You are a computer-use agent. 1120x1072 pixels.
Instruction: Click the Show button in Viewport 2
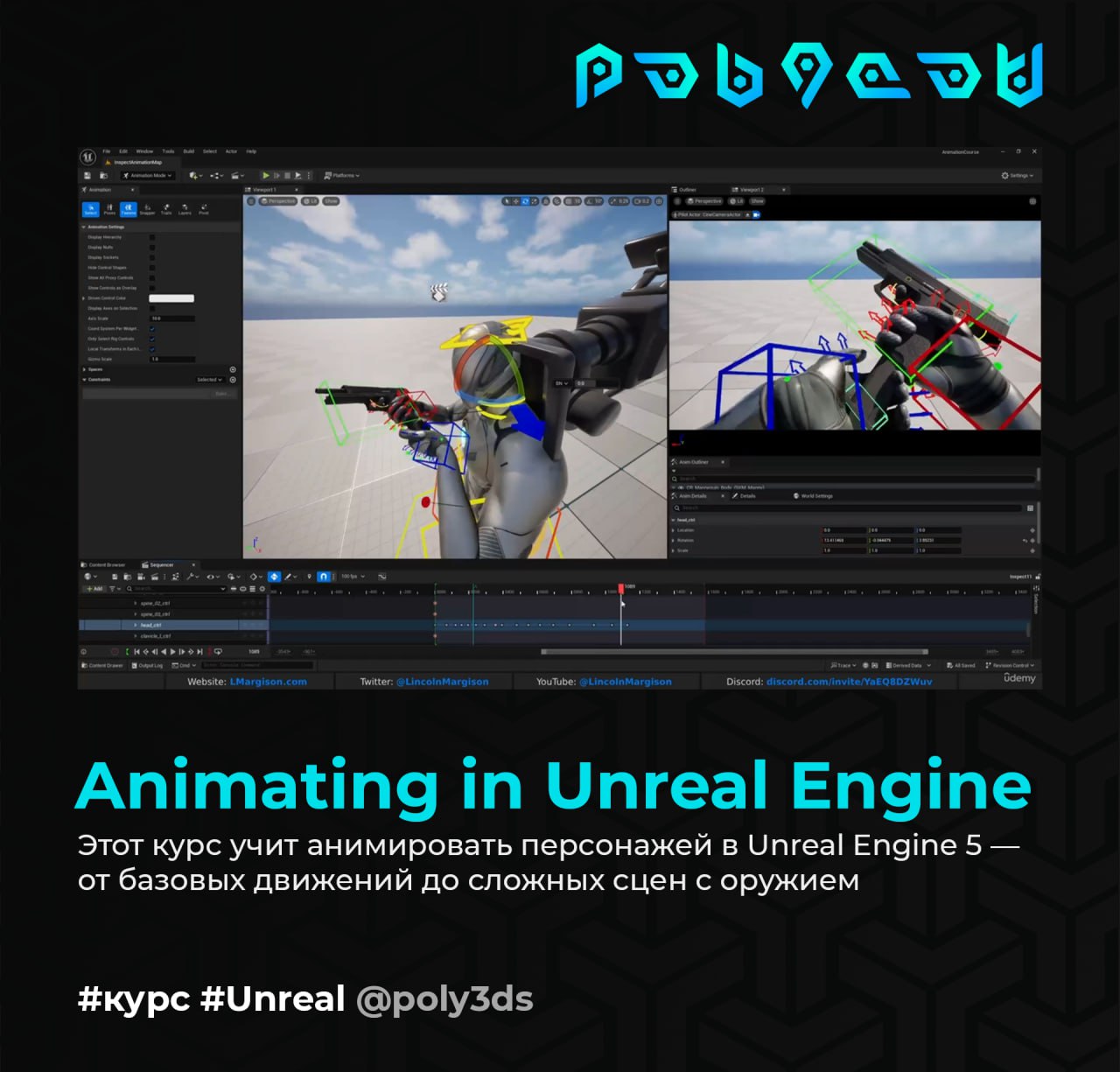757,201
